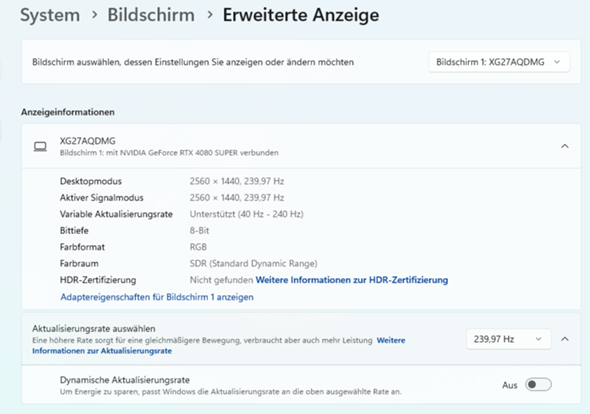
Task: Open the 239,97 Hz refresh rate dropdown
Action: [508, 339]
